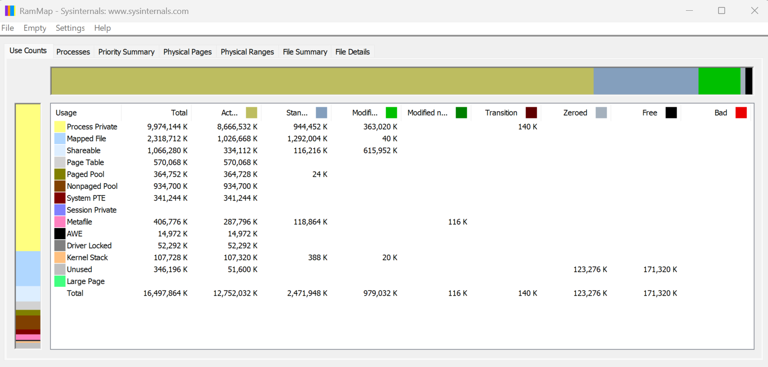768x367 pixels.
Task: Switch to the File Summary tab
Action: pyautogui.click(x=305, y=52)
